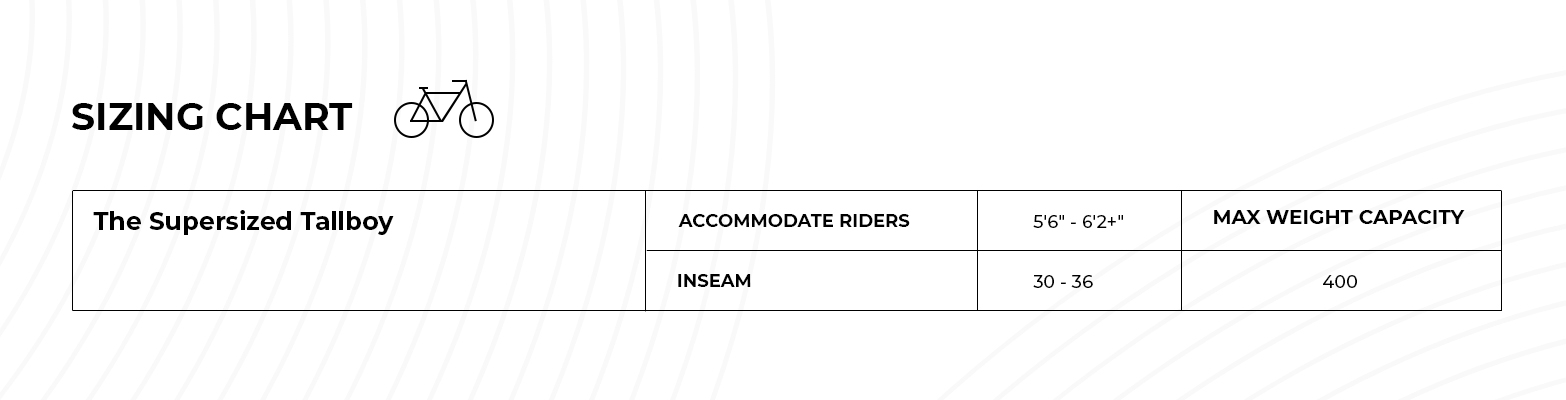Click the MAX WEIGHT CAPACITY header
The width and height of the screenshot is (1566, 400).
(x=1338, y=217)
